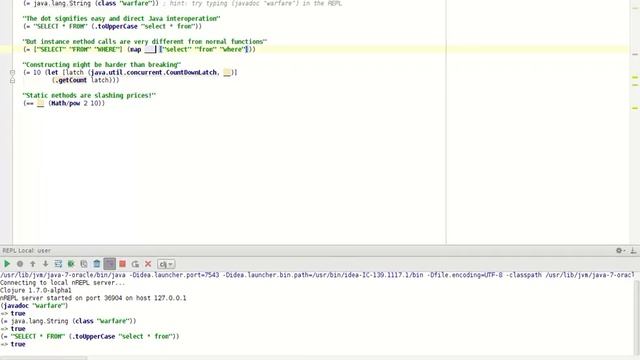Click '.getCount' in the editor
Image resolution: width=640 pixels, height=360 pixels.
(71, 80)
